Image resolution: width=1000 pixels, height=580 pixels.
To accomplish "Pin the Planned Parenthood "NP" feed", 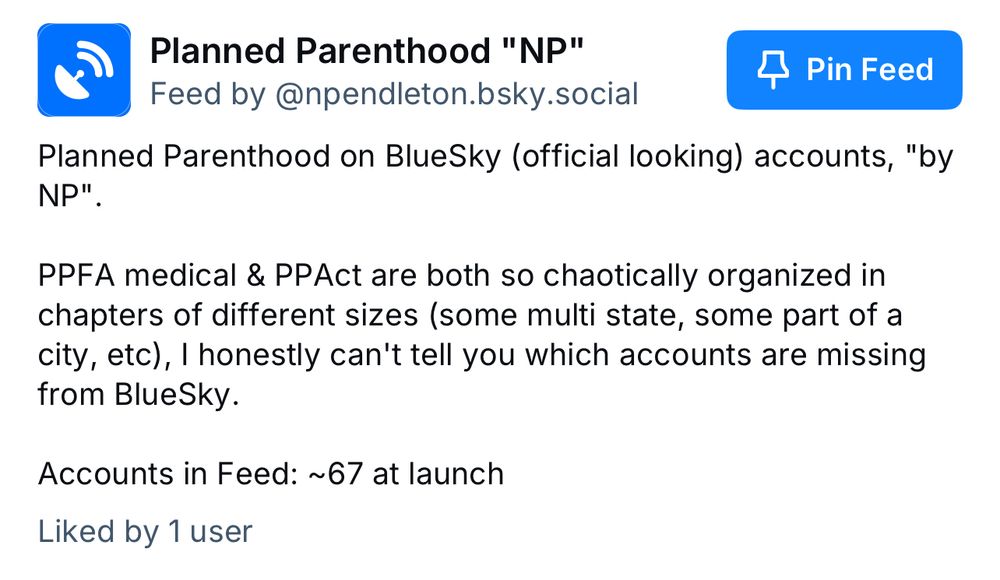I will pyautogui.click(x=844, y=70).
